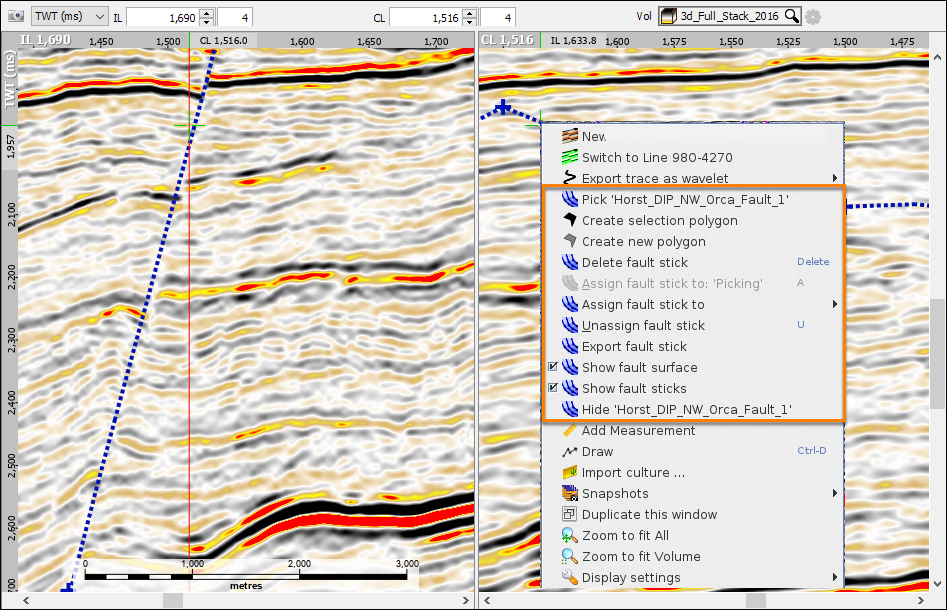Click the Duplicate this window icon
Image resolution: width=947 pixels, height=610 pixels.
coord(570,515)
